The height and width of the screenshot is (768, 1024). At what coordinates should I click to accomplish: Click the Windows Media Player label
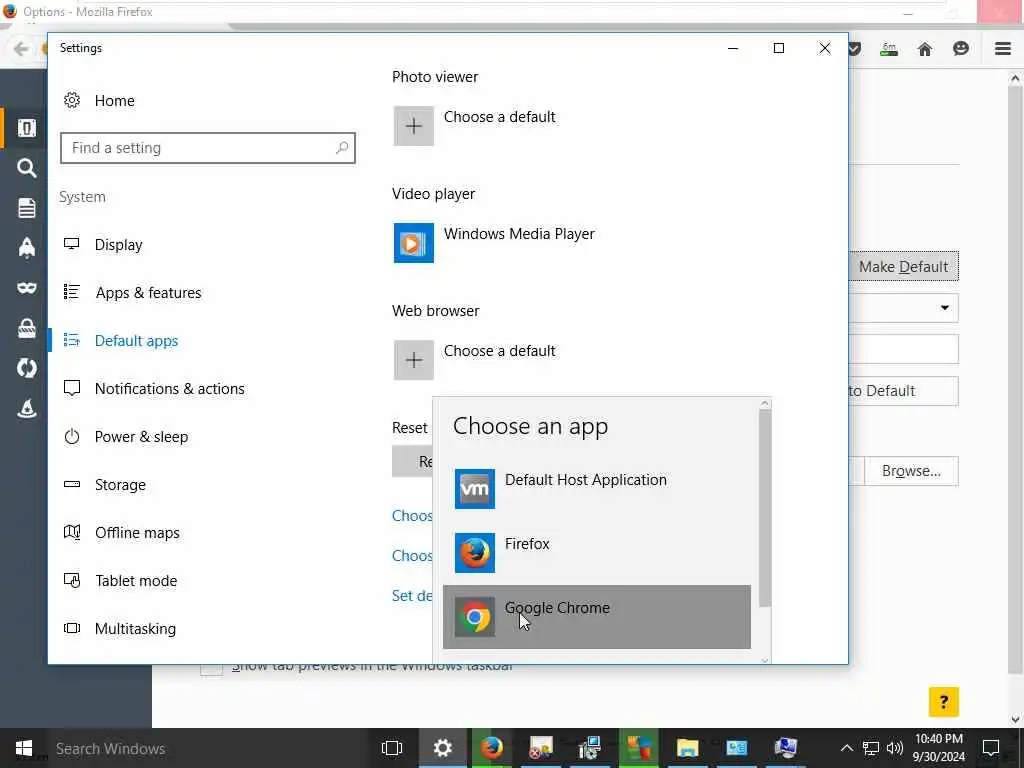(x=519, y=234)
